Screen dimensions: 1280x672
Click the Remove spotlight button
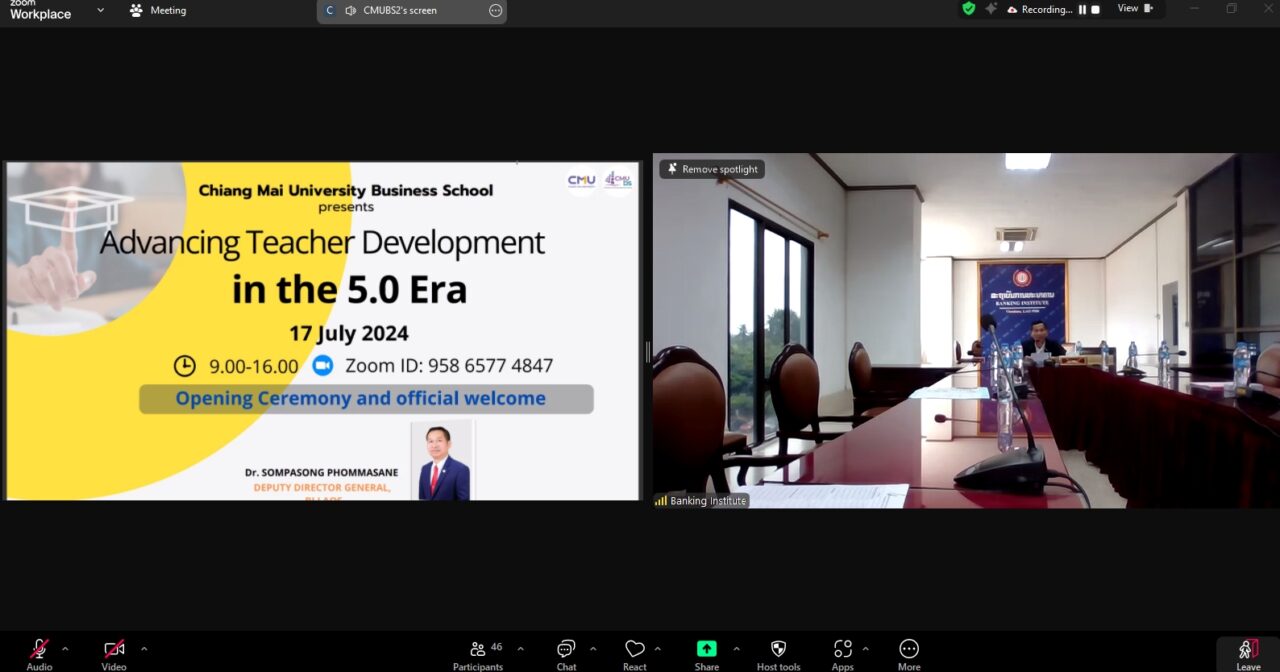click(x=712, y=170)
